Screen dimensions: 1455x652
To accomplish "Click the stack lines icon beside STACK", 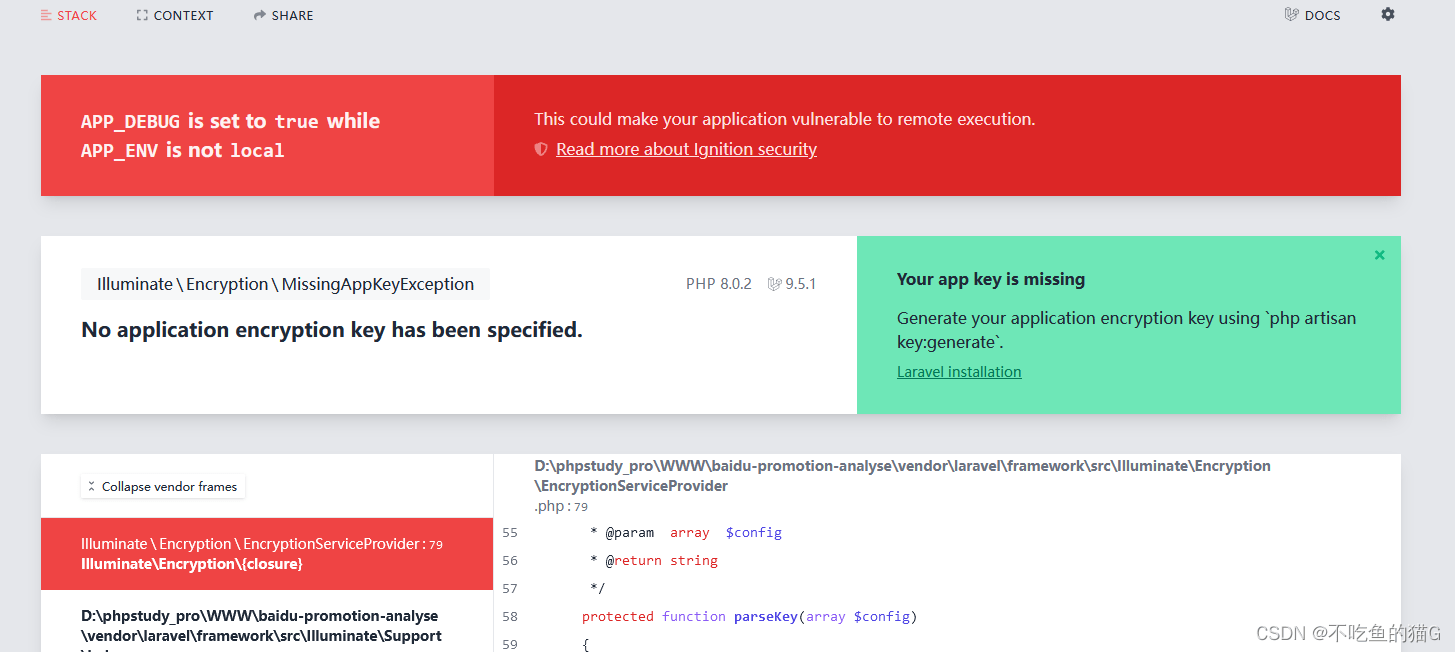I will 46,15.
